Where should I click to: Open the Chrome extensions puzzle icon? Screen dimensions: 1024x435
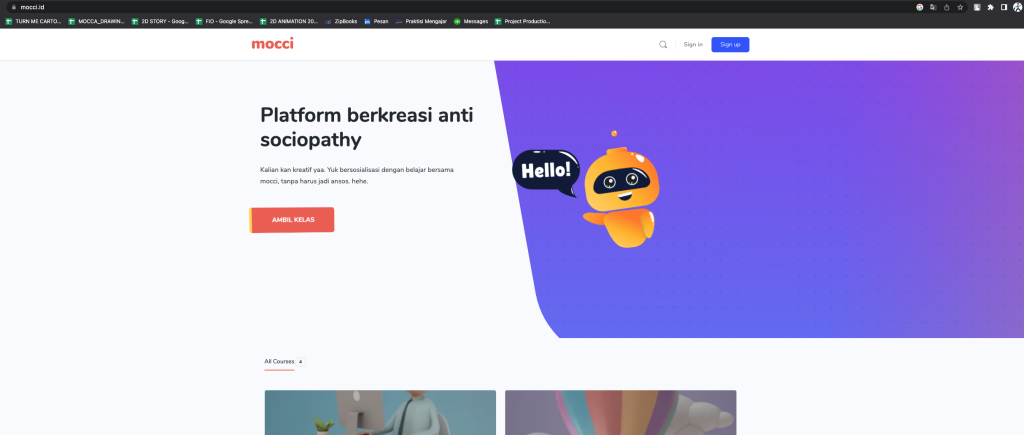pyautogui.click(x=990, y=7)
